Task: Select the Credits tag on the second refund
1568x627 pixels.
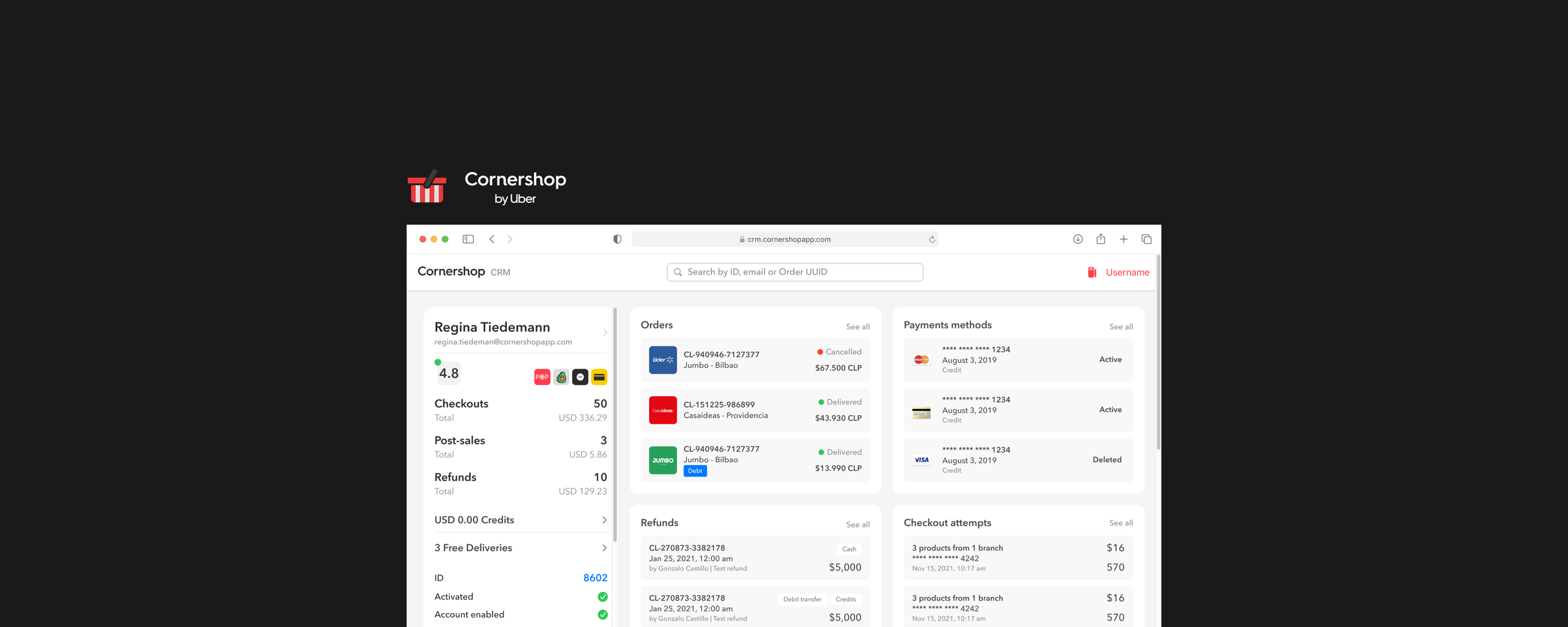Action: tap(845, 599)
